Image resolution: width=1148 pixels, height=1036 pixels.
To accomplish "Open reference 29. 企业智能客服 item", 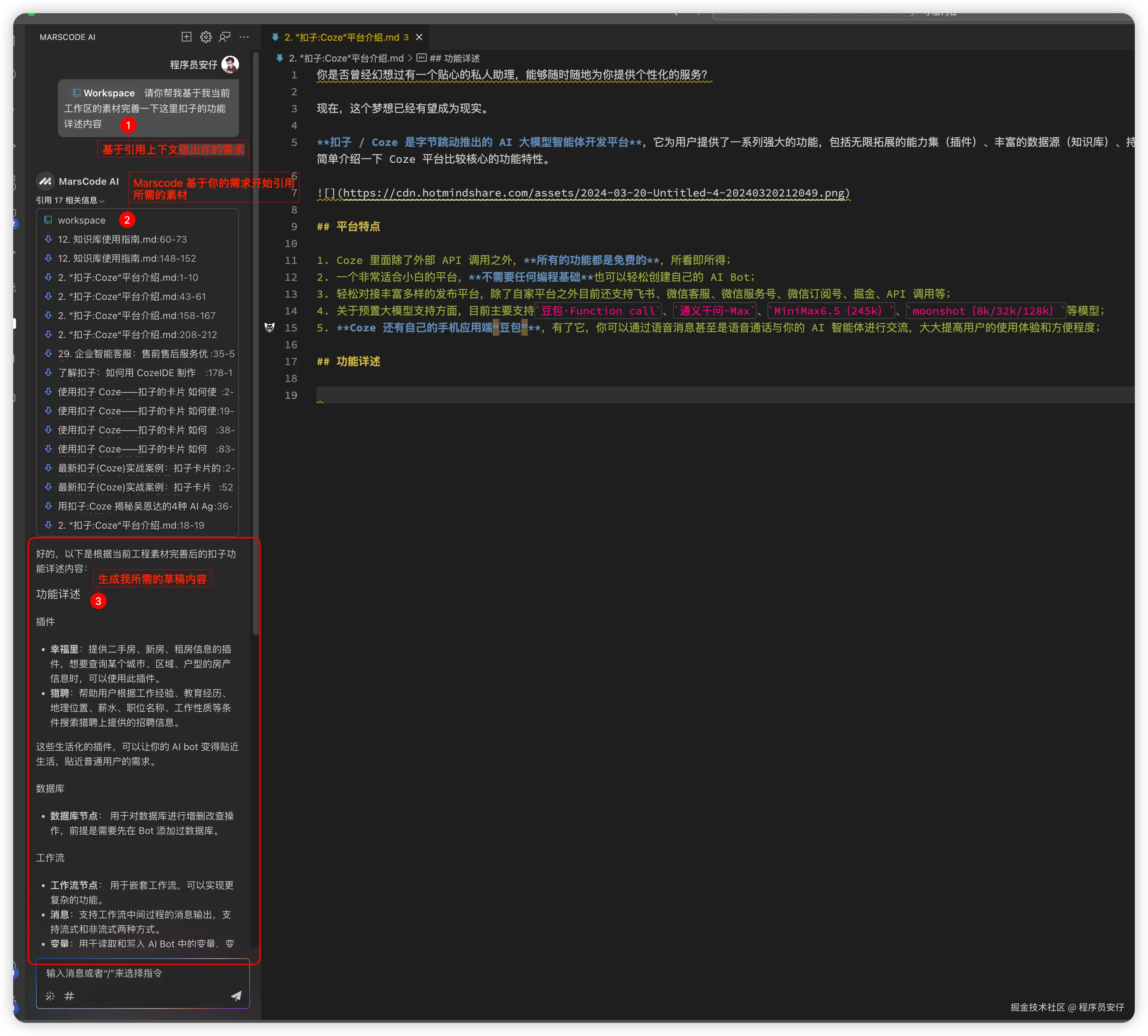I will tap(146, 353).
